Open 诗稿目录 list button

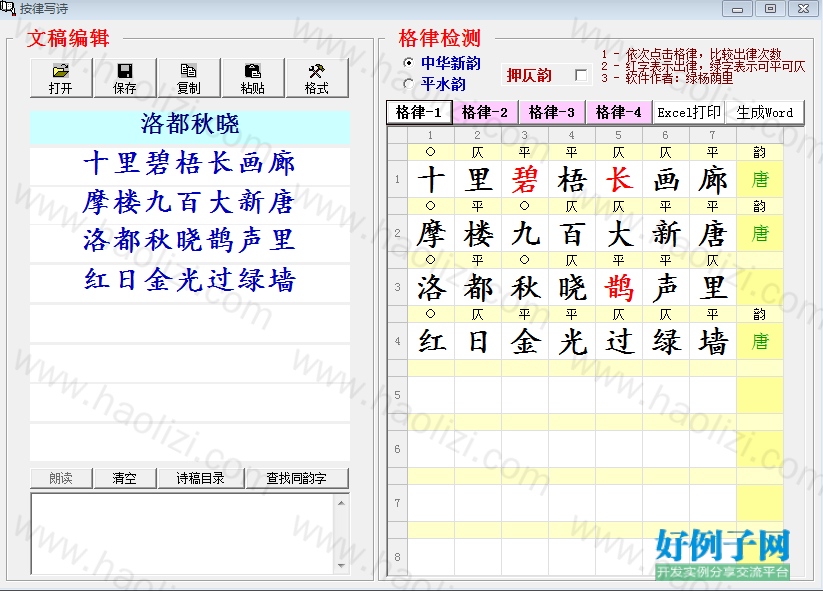pos(201,478)
